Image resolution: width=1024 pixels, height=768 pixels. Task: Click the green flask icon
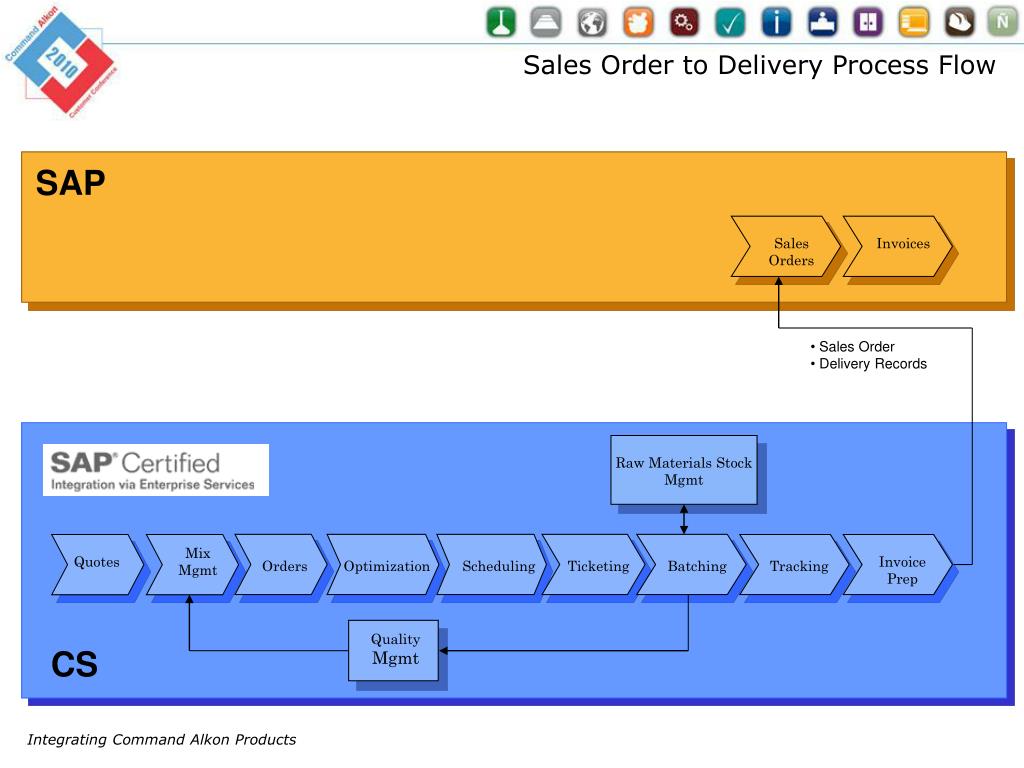point(501,22)
